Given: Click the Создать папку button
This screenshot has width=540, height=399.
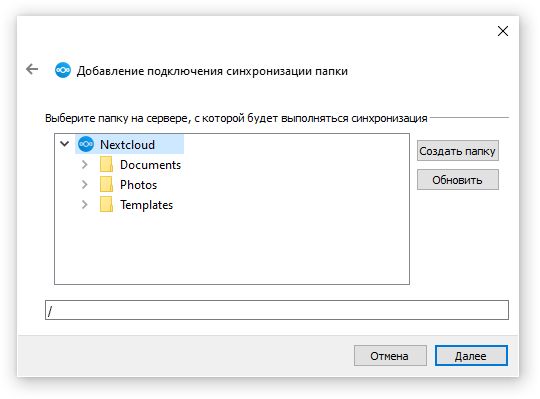Looking at the screenshot, I should pyautogui.click(x=458, y=151).
